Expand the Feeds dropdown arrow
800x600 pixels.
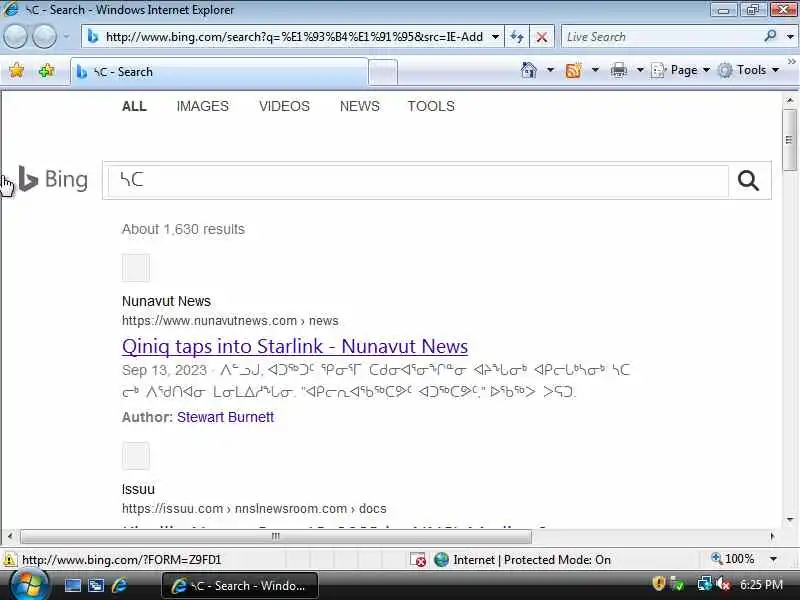[595, 70]
